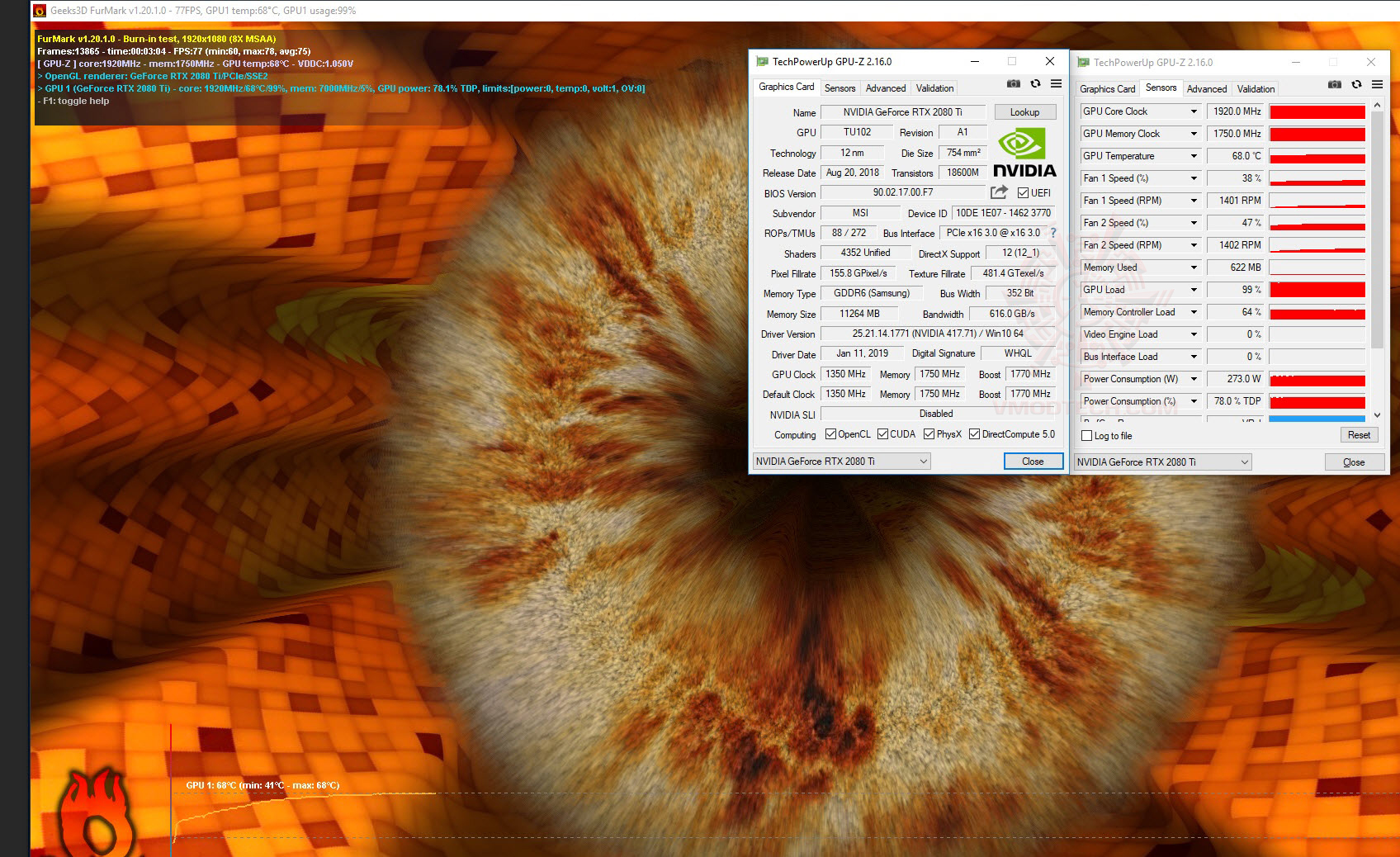Click the GPU name field NVIDIA GeForce RTX 2080 Ti
This screenshot has height=857, width=1400.
point(903,112)
